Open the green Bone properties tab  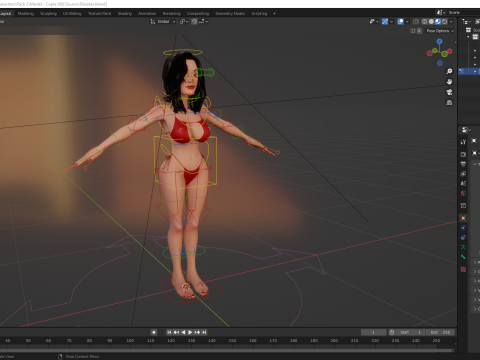click(x=463, y=257)
